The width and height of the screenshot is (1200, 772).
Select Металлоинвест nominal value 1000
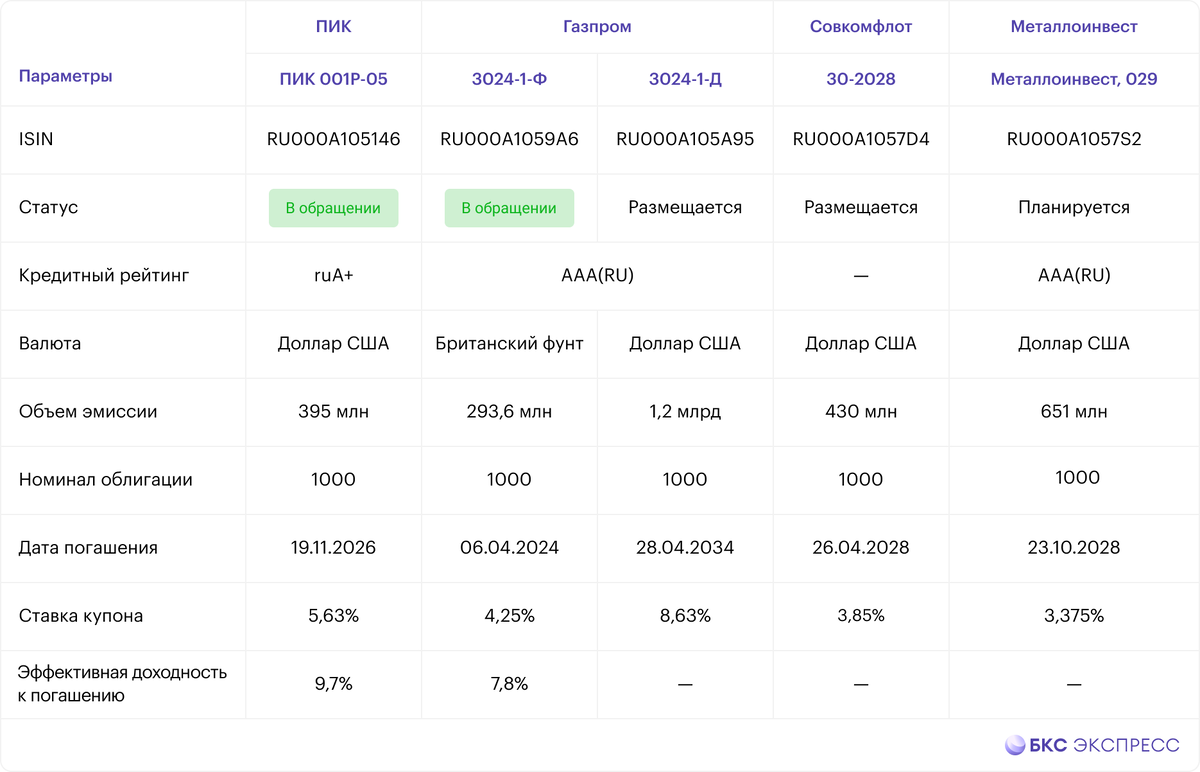click(1077, 478)
